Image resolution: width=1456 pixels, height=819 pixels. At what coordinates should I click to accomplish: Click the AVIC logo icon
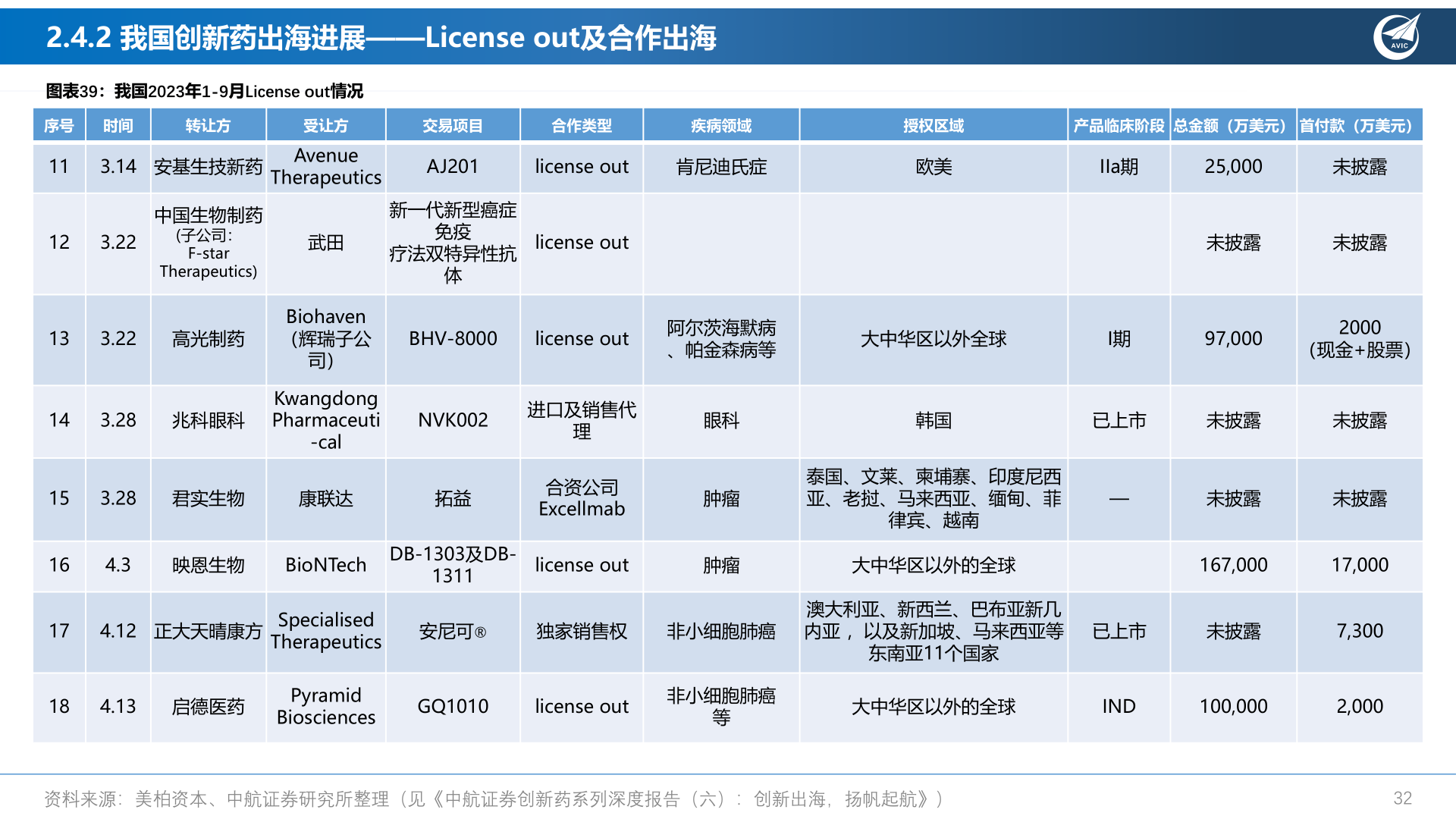tap(1398, 36)
